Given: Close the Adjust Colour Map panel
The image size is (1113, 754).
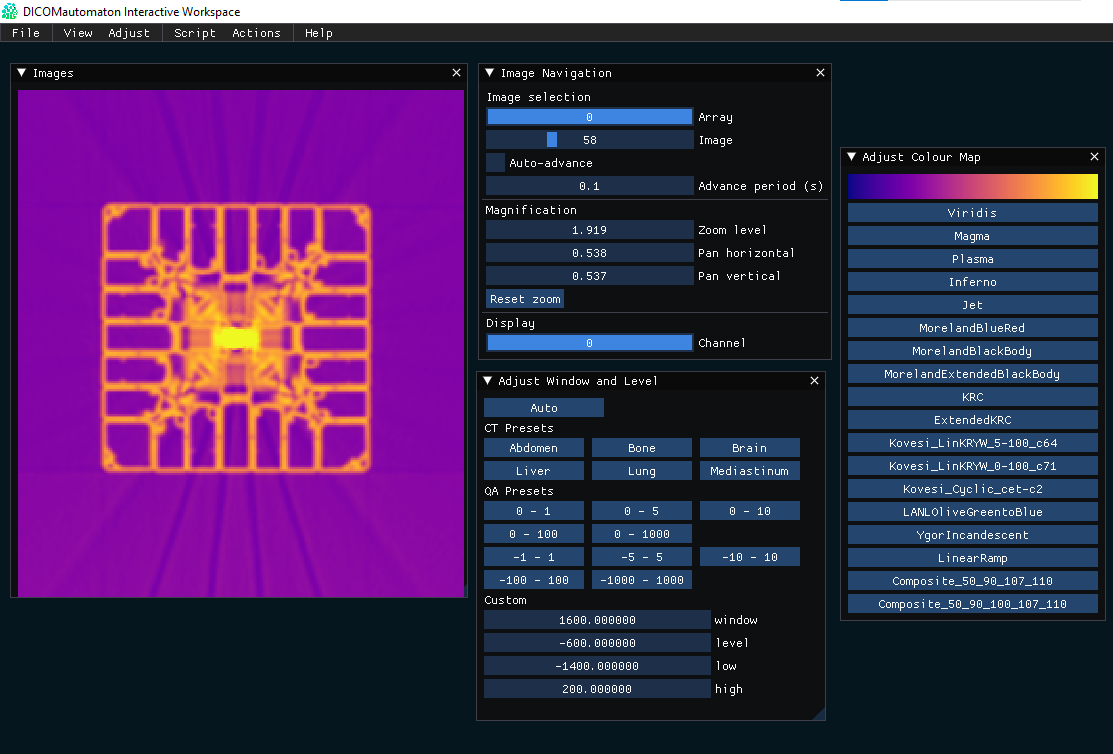Looking at the screenshot, I should (x=1094, y=157).
